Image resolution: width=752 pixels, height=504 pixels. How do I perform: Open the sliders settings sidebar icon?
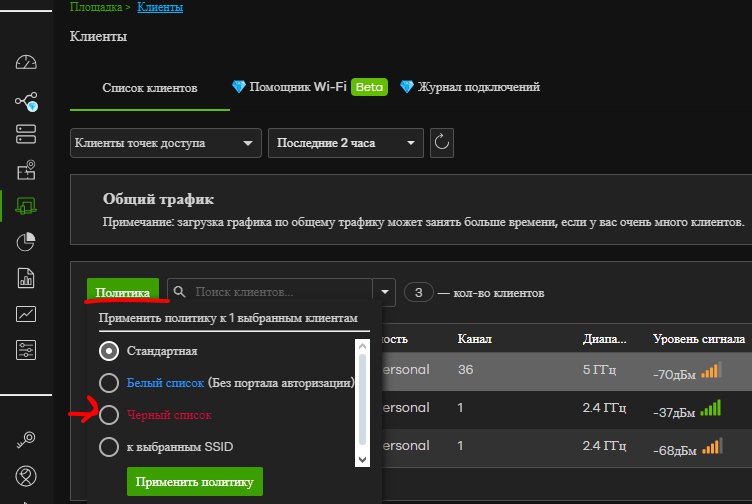click(x=26, y=350)
